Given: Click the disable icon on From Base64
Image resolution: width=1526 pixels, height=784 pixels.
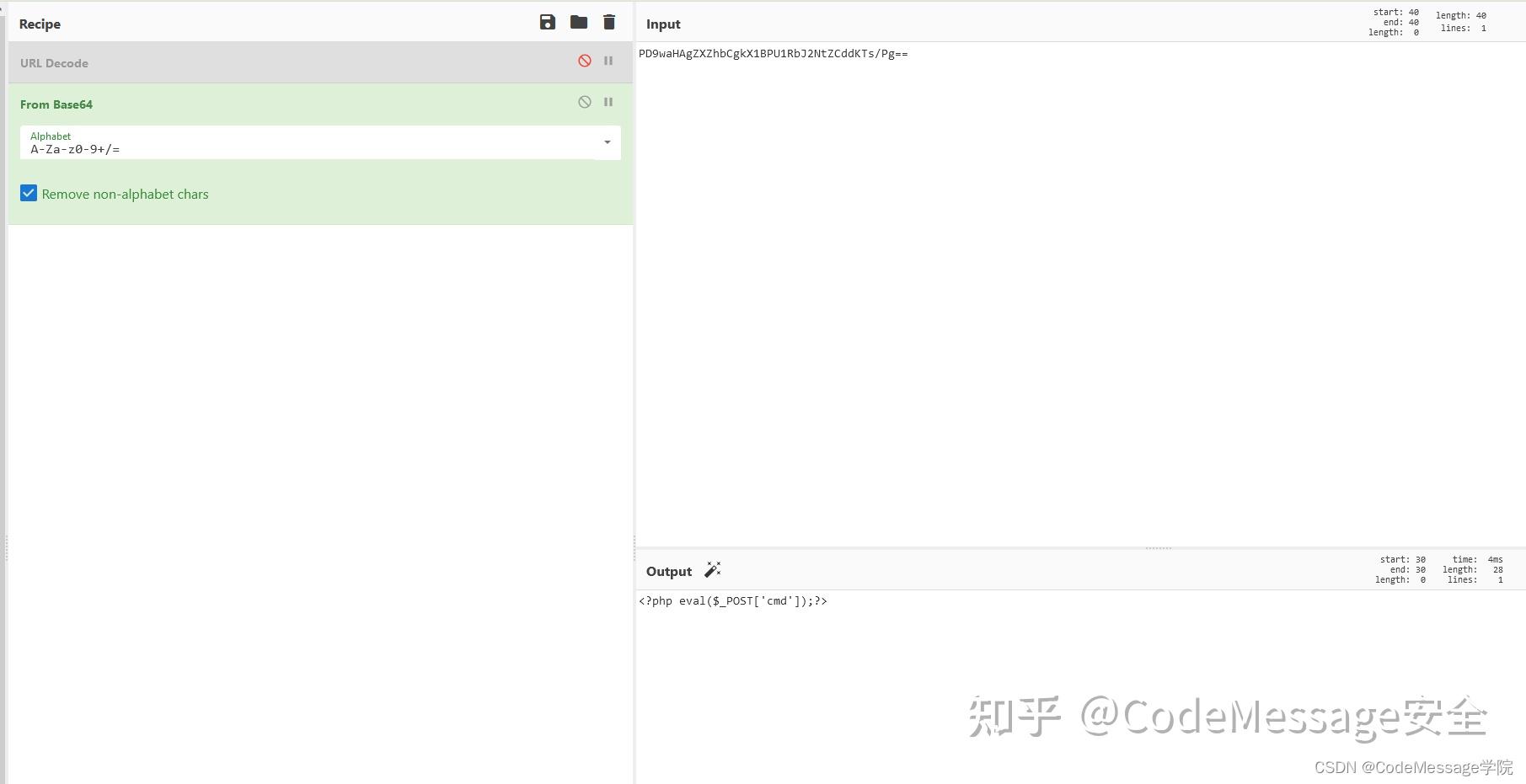Looking at the screenshot, I should (x=585, y=102).
